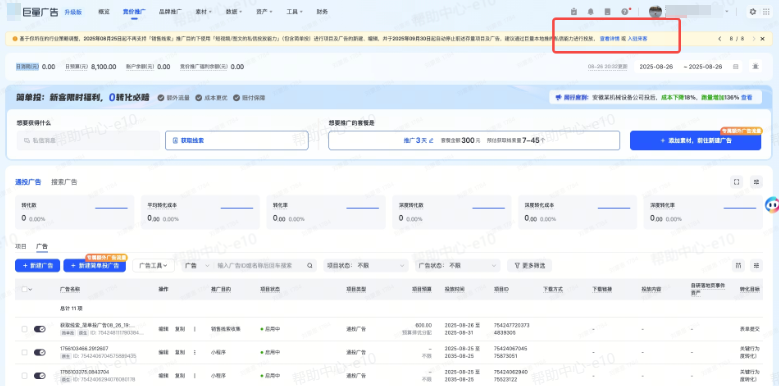The image size is (779, 386).
Task: Tick checkbox for ad 1756103466
Action: click(x=24, y=352)
